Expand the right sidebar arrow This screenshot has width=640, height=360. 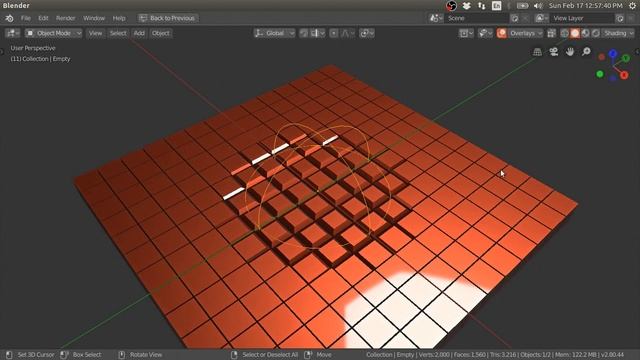coord(638,52)
